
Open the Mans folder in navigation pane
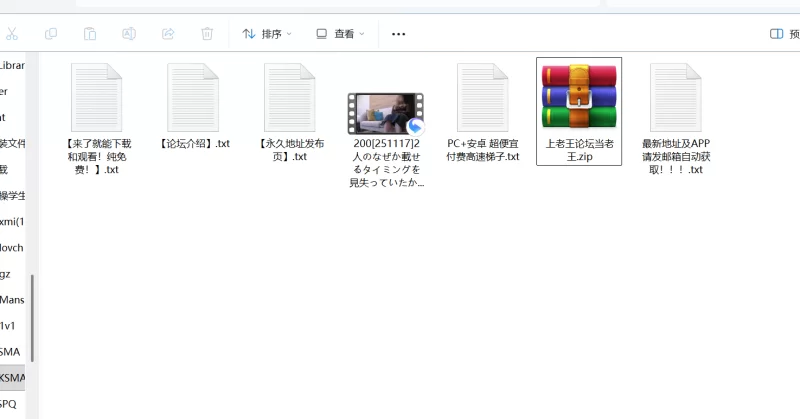[12, 300]
